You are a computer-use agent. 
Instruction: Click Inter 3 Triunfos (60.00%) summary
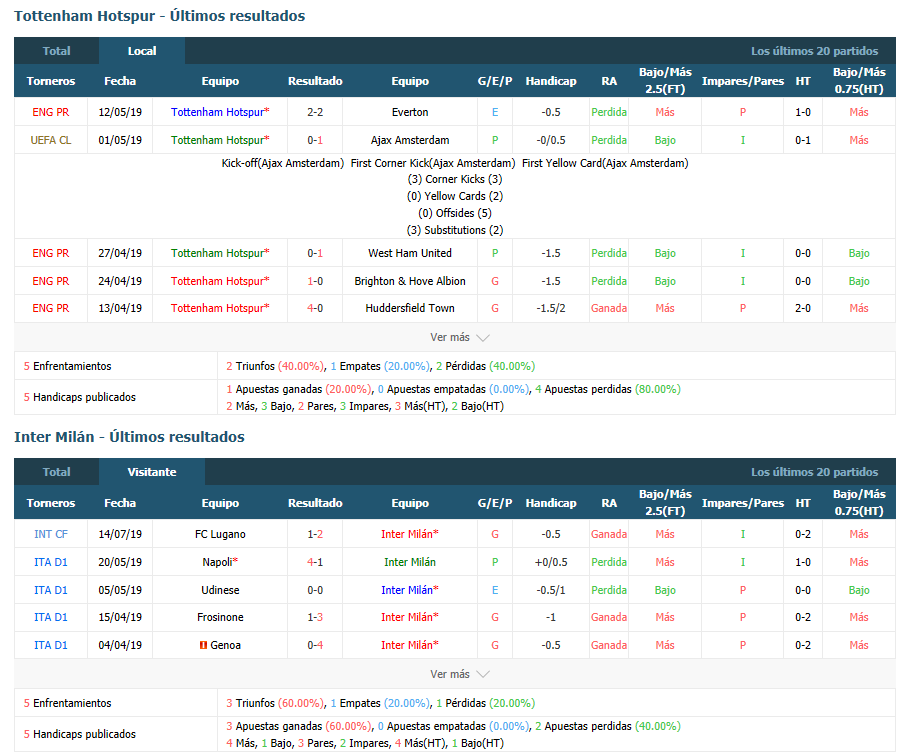click(275, 704)
